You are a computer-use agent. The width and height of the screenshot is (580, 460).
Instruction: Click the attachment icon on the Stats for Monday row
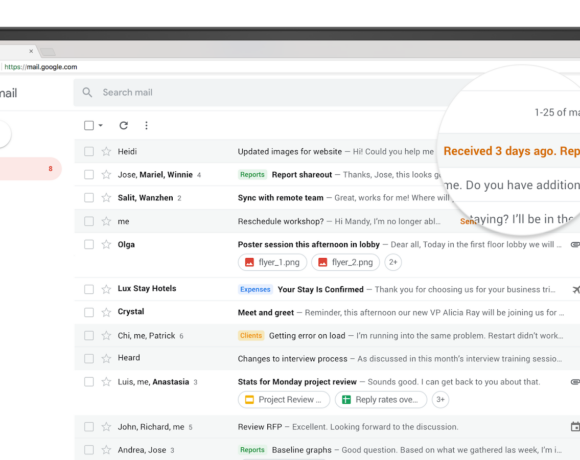click(575, 382)
